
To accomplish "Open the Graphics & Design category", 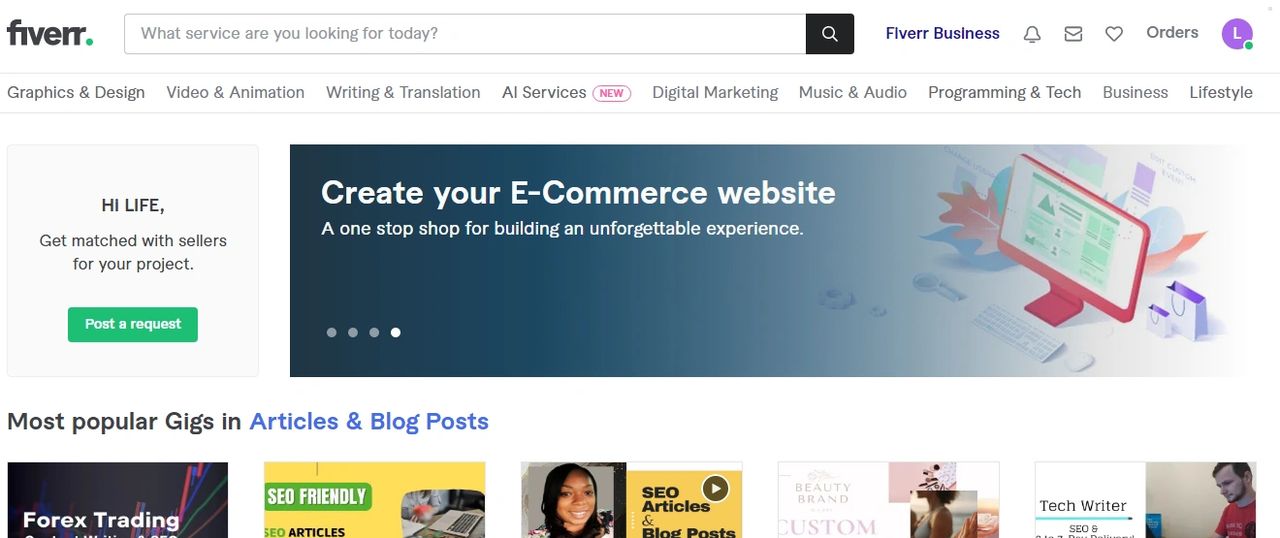I will 76,92.
